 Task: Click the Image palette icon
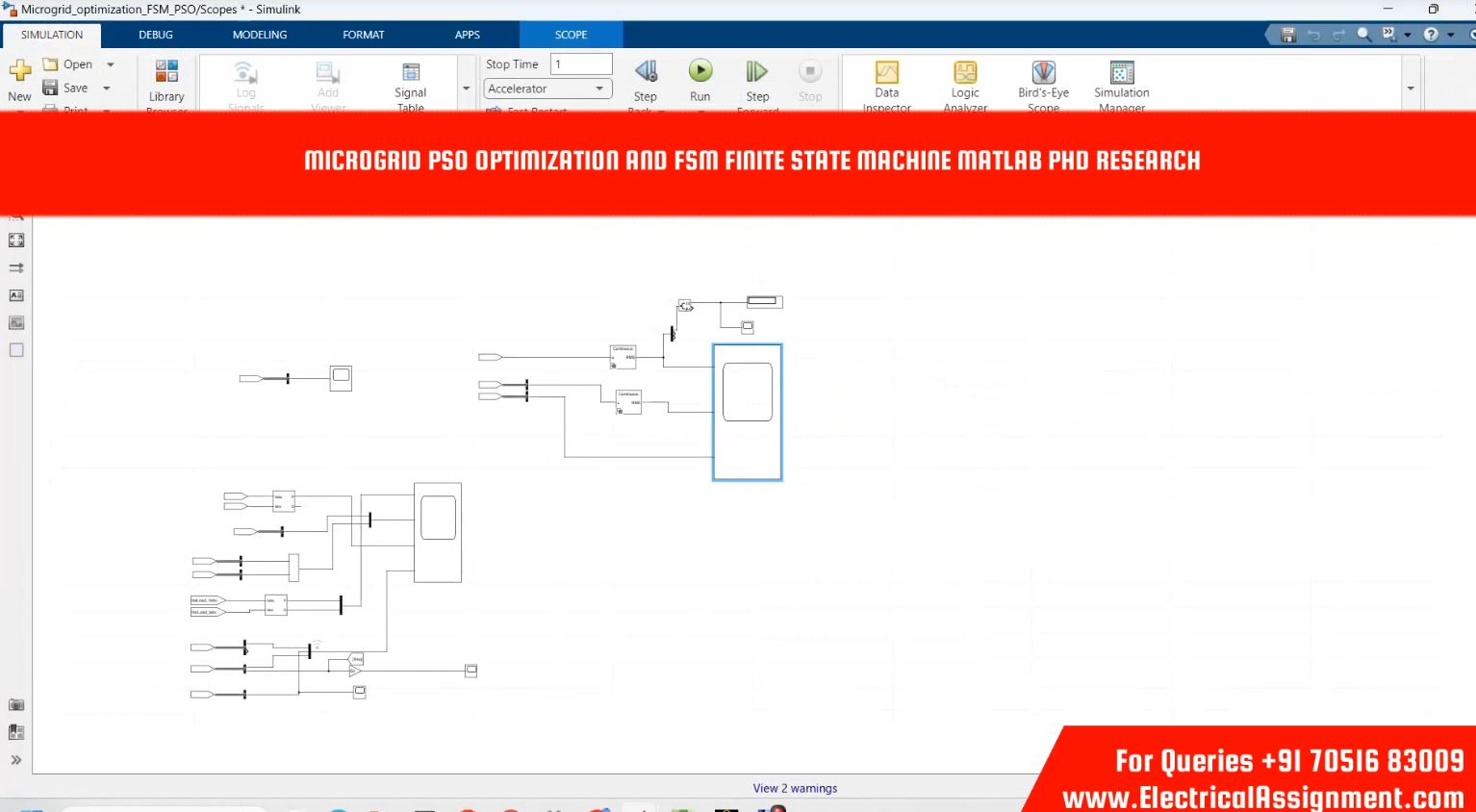click(16, 323)
